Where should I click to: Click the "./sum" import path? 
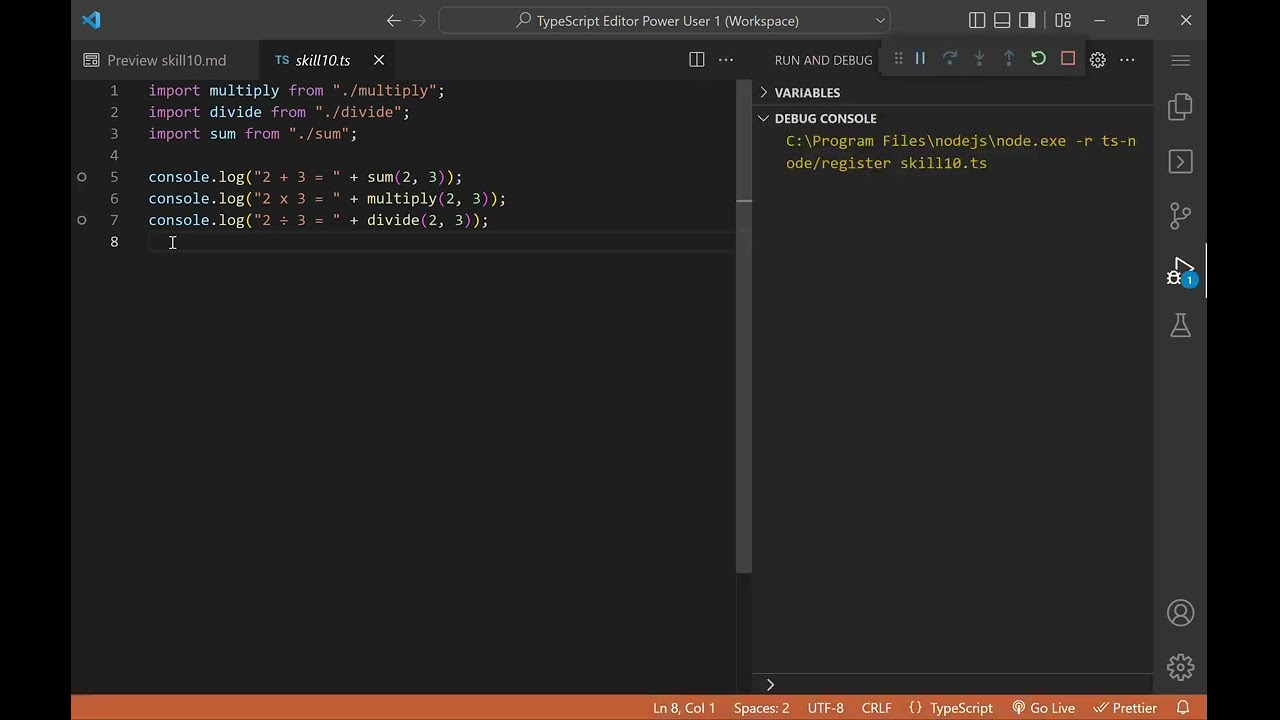click(319, 133)
